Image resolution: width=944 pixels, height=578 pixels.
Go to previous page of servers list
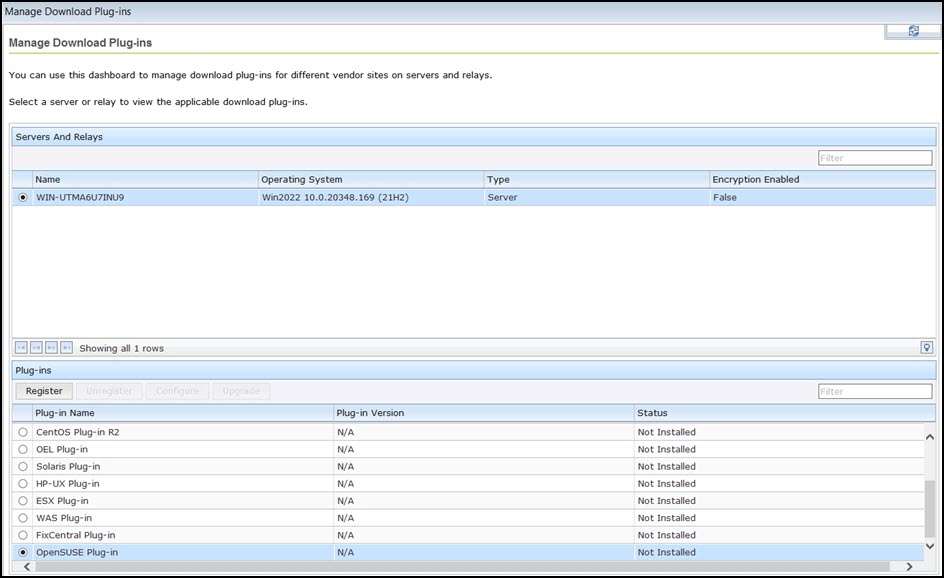coord(36,348)
